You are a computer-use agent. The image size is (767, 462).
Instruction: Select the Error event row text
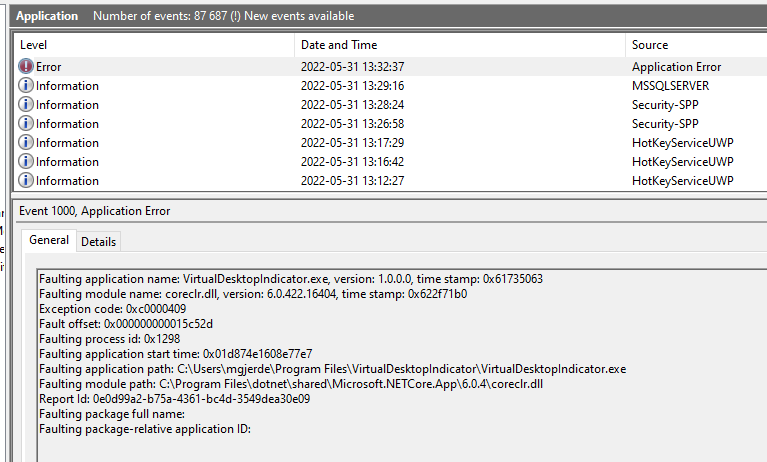[x=48, y=67]
